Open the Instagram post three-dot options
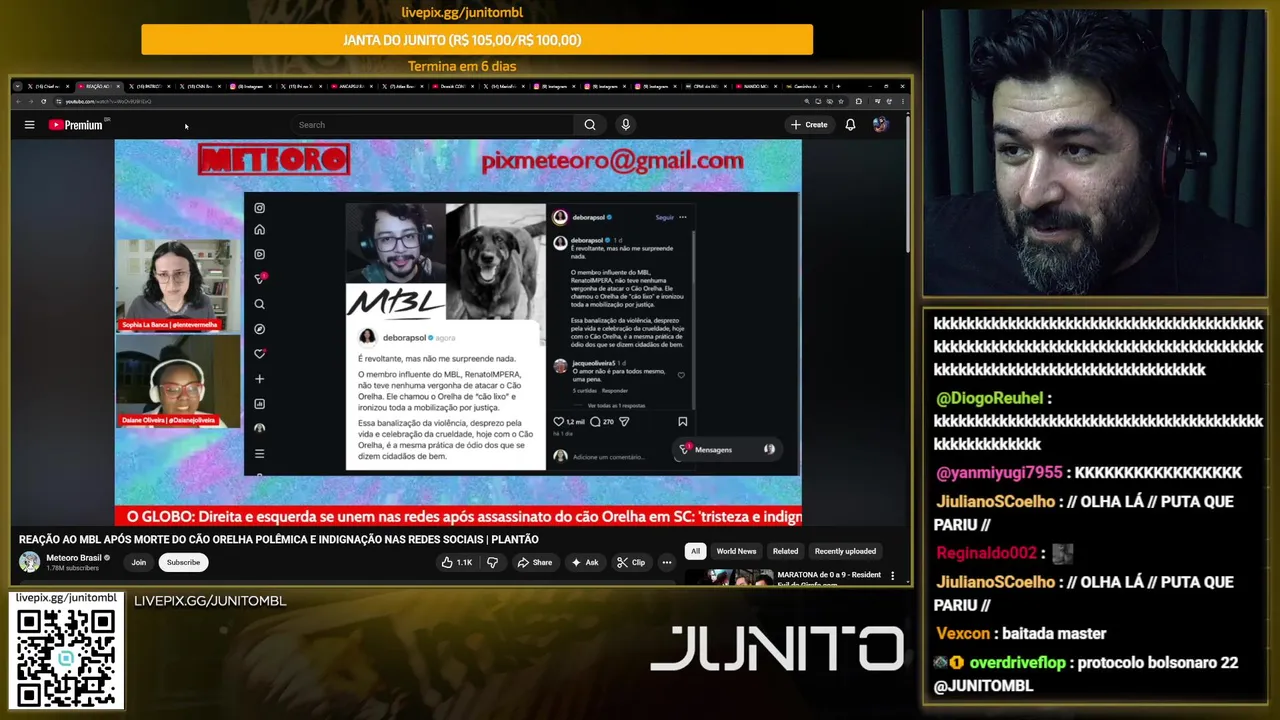This screenshot has height=720, width=1280. (x=683, y=217)
